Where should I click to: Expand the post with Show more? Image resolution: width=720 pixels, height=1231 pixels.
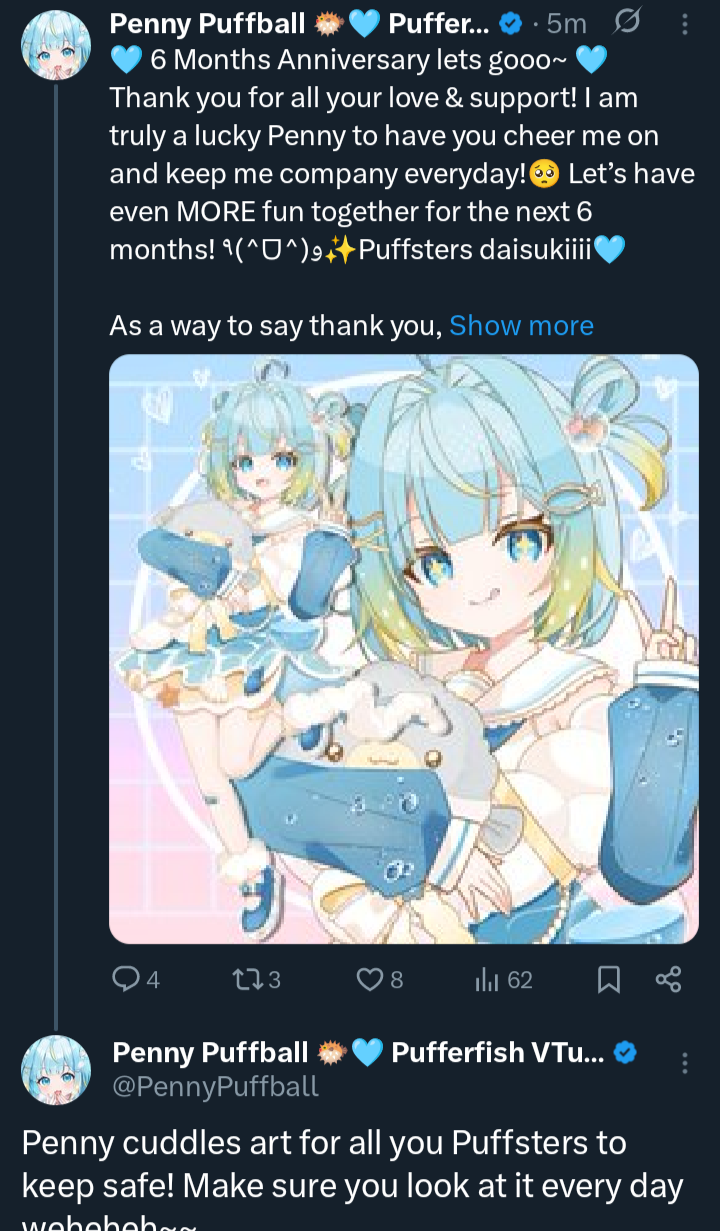coord(522,326)
